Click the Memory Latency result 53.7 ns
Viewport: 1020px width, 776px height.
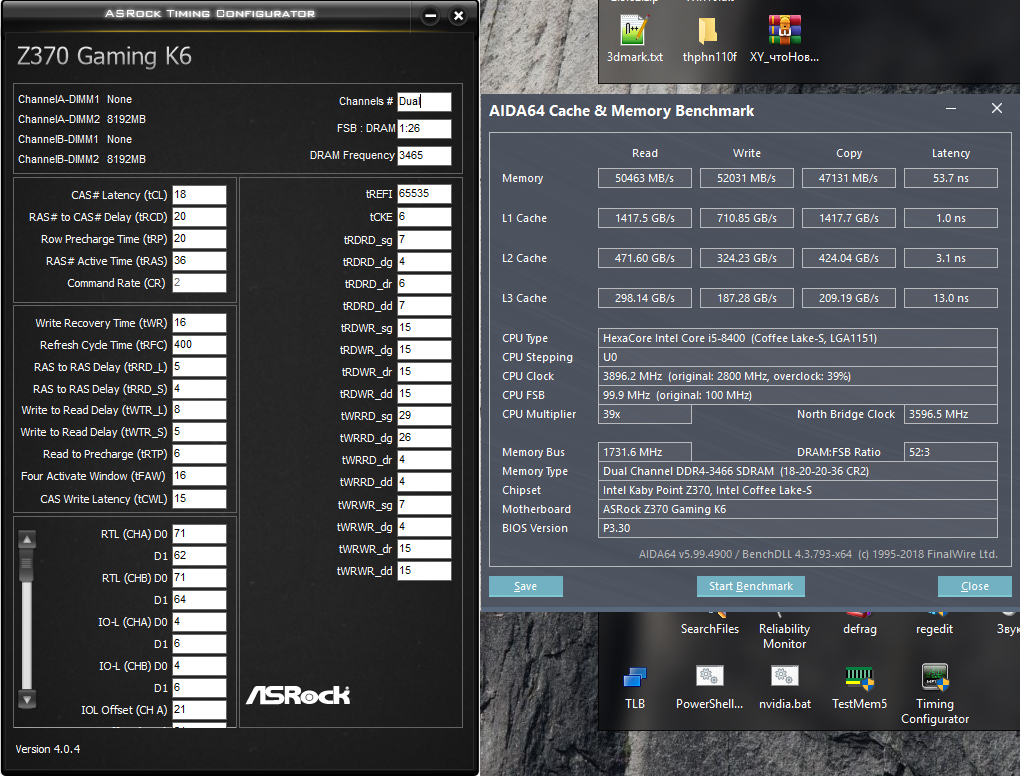pos(950,178)
